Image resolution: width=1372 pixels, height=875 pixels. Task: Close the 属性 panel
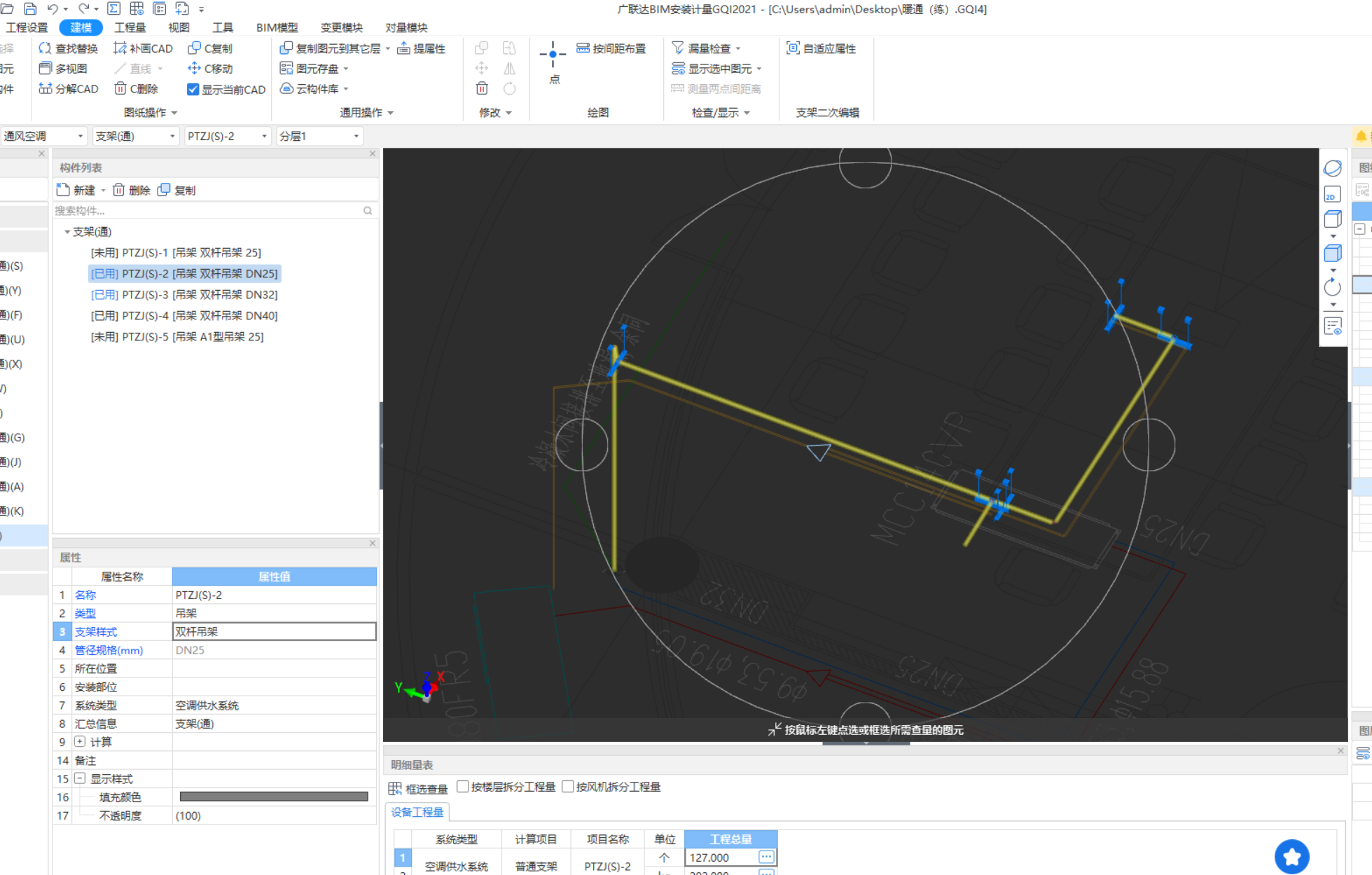(x=373, y=543)
